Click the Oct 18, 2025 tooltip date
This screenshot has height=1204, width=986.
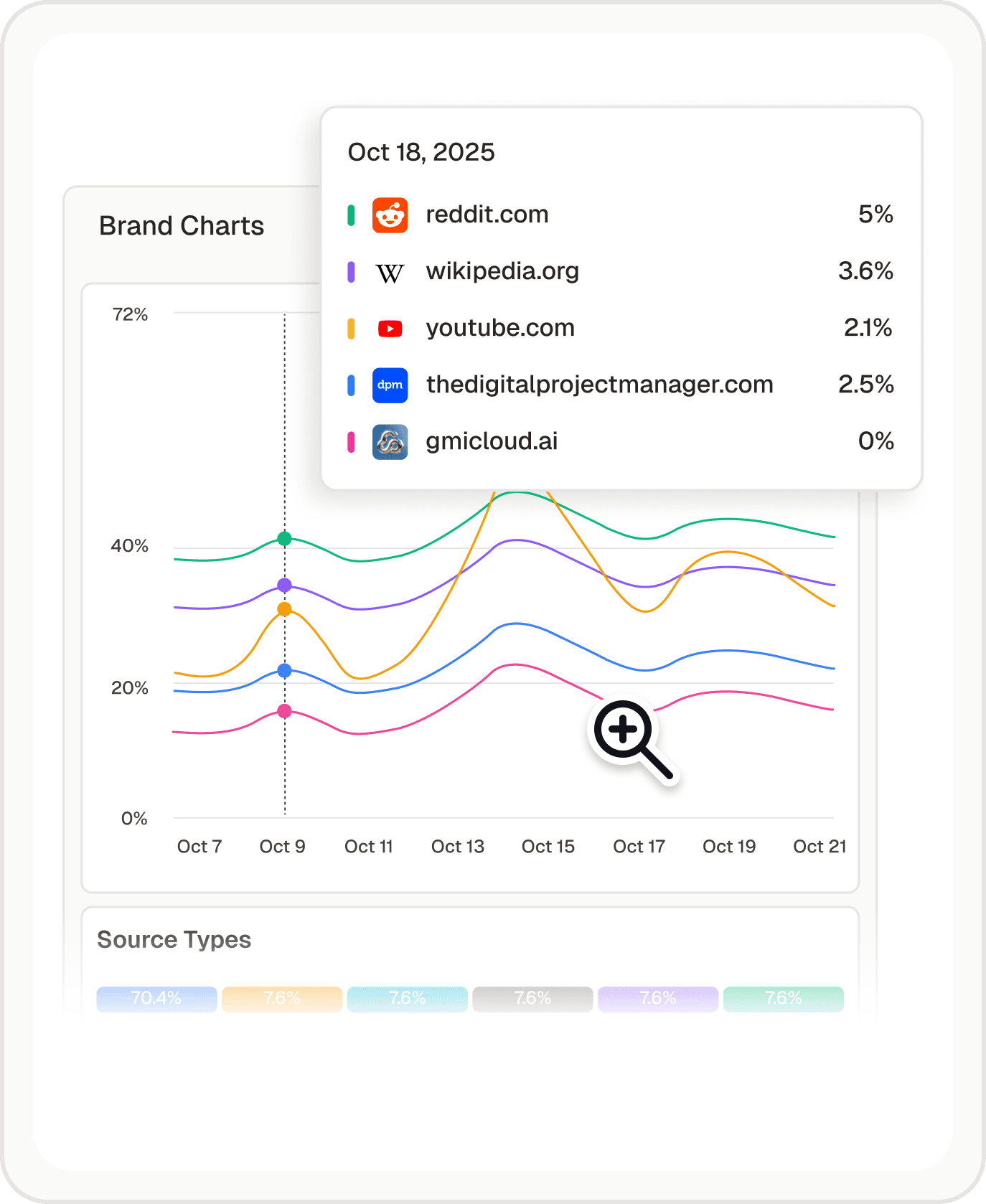tap(421, 152)
